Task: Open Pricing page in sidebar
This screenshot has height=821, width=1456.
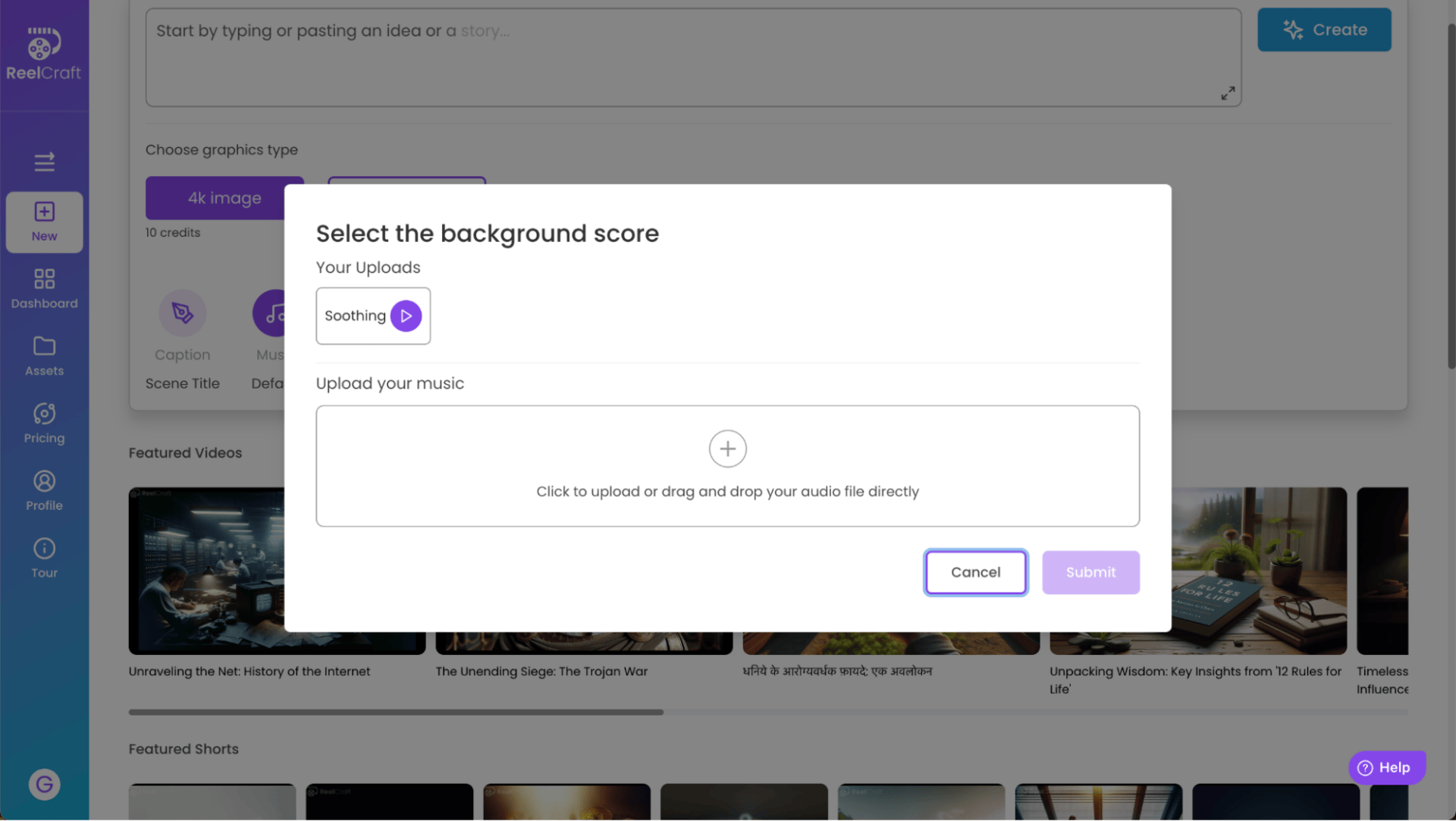Action: pyautogui.click(x=44, y=423)
